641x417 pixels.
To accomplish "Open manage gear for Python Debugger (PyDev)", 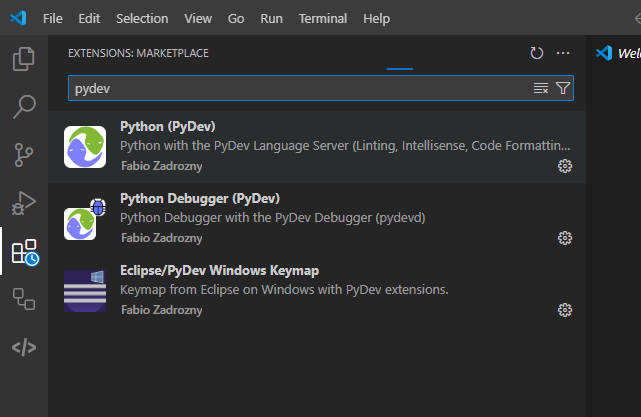I will pyautogui.click(x=564, y=238).
